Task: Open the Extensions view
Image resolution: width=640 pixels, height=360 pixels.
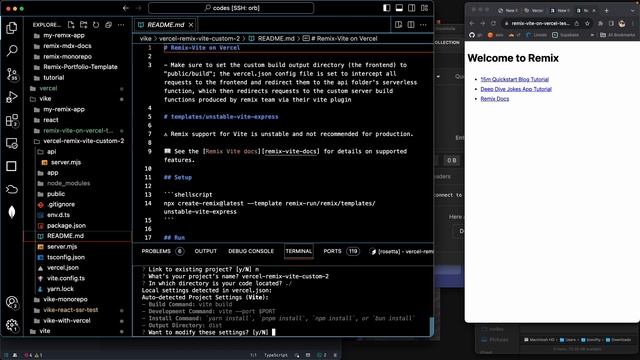Action: coord(12,120)
